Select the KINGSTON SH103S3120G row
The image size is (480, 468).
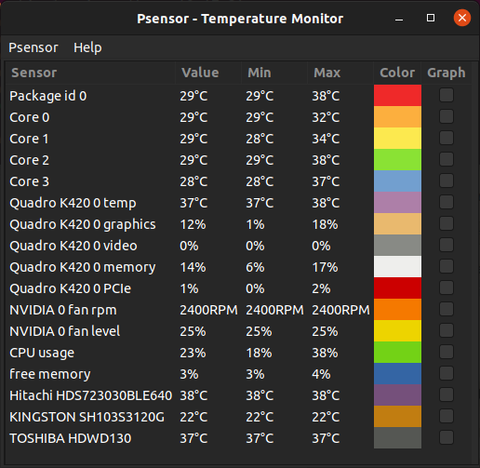(x=238, y=417)
